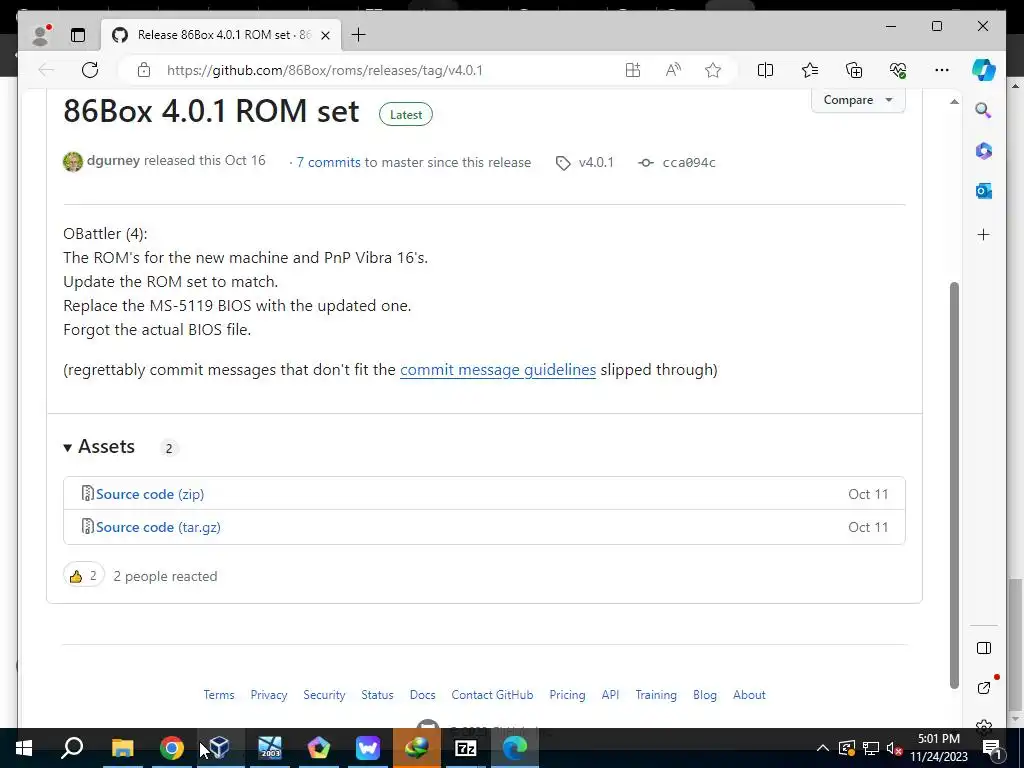
Task: Click dgurney's avatar image
Action: point(72,161)
